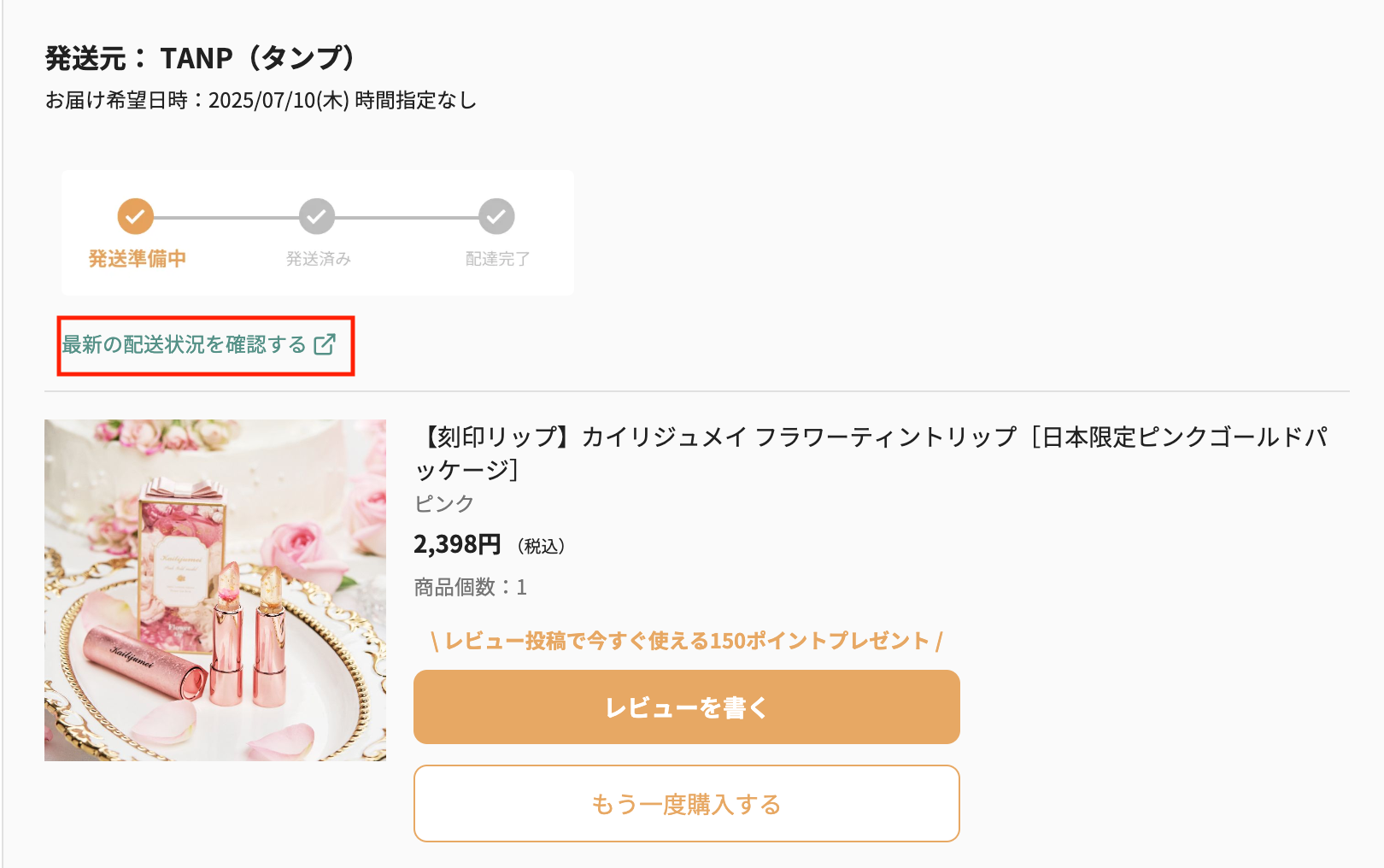Click the 2,398円 price text
The width and height of the screenshot is (1384, 868).
tap(457, 544)
